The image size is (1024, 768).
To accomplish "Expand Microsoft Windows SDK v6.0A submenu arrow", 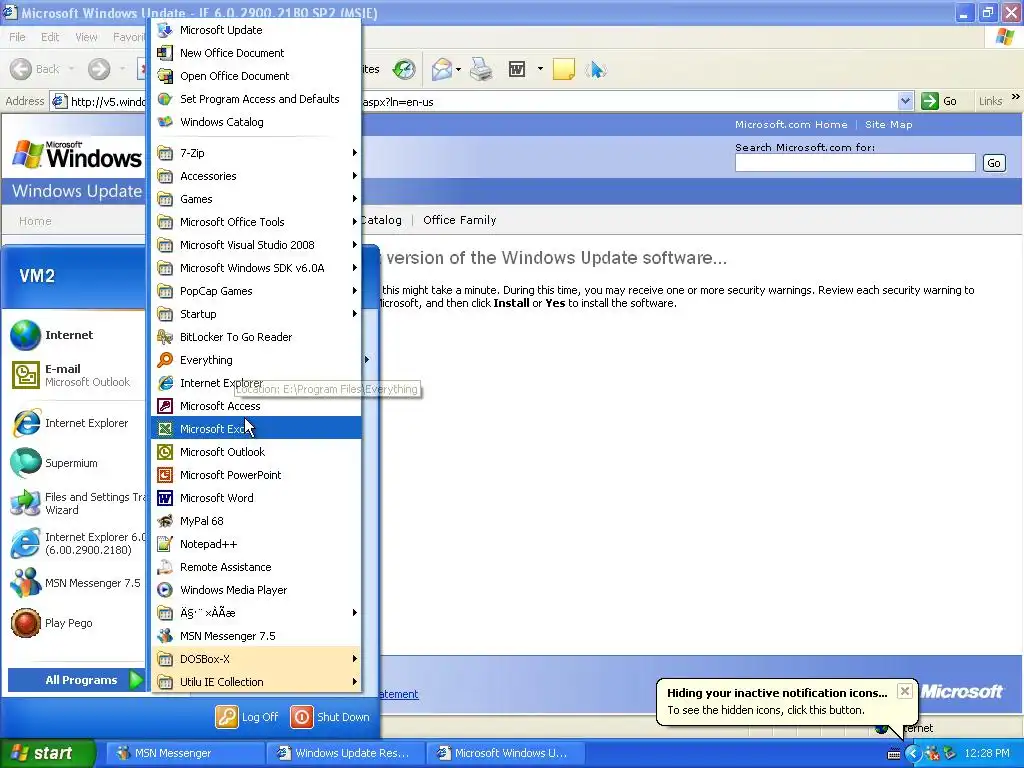I will click(x=355, y=268).
